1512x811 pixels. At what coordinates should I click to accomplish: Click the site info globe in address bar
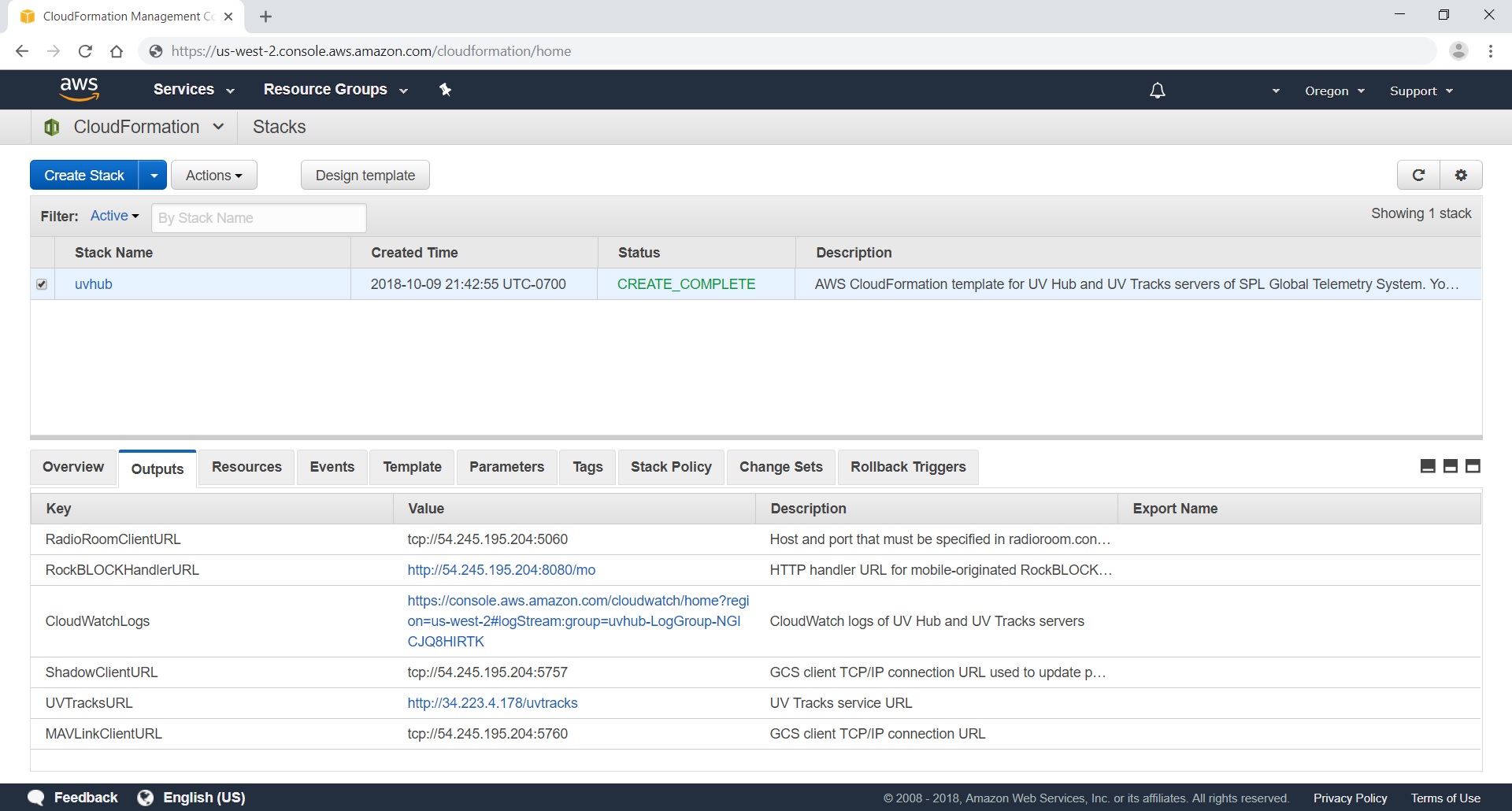coord(156,51)
